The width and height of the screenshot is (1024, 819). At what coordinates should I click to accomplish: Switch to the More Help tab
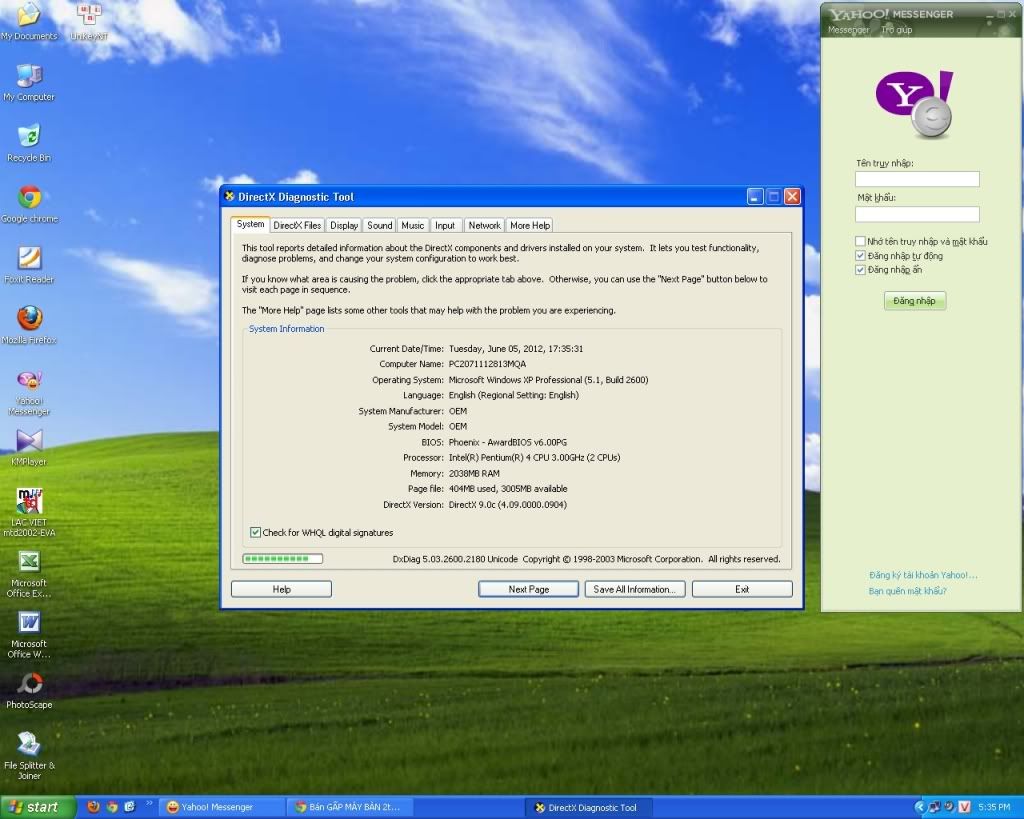[530, 225]
